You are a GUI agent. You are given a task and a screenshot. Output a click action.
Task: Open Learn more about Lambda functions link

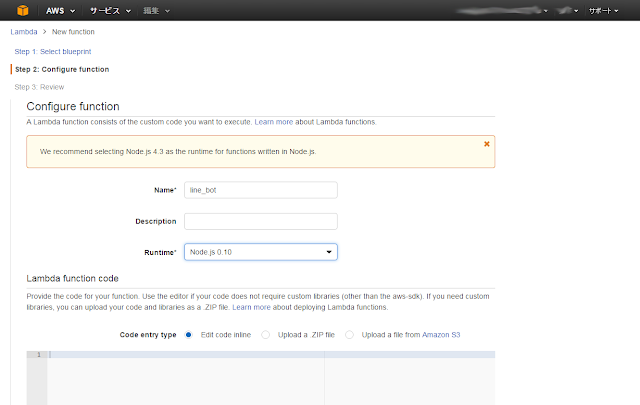273,122
